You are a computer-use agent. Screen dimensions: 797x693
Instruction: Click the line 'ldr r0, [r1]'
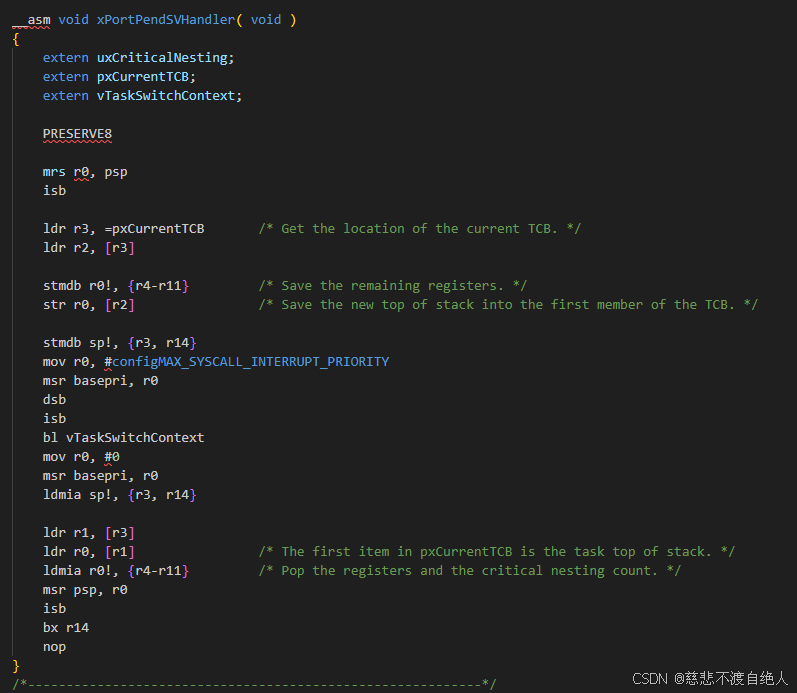[x=89, y=552]
